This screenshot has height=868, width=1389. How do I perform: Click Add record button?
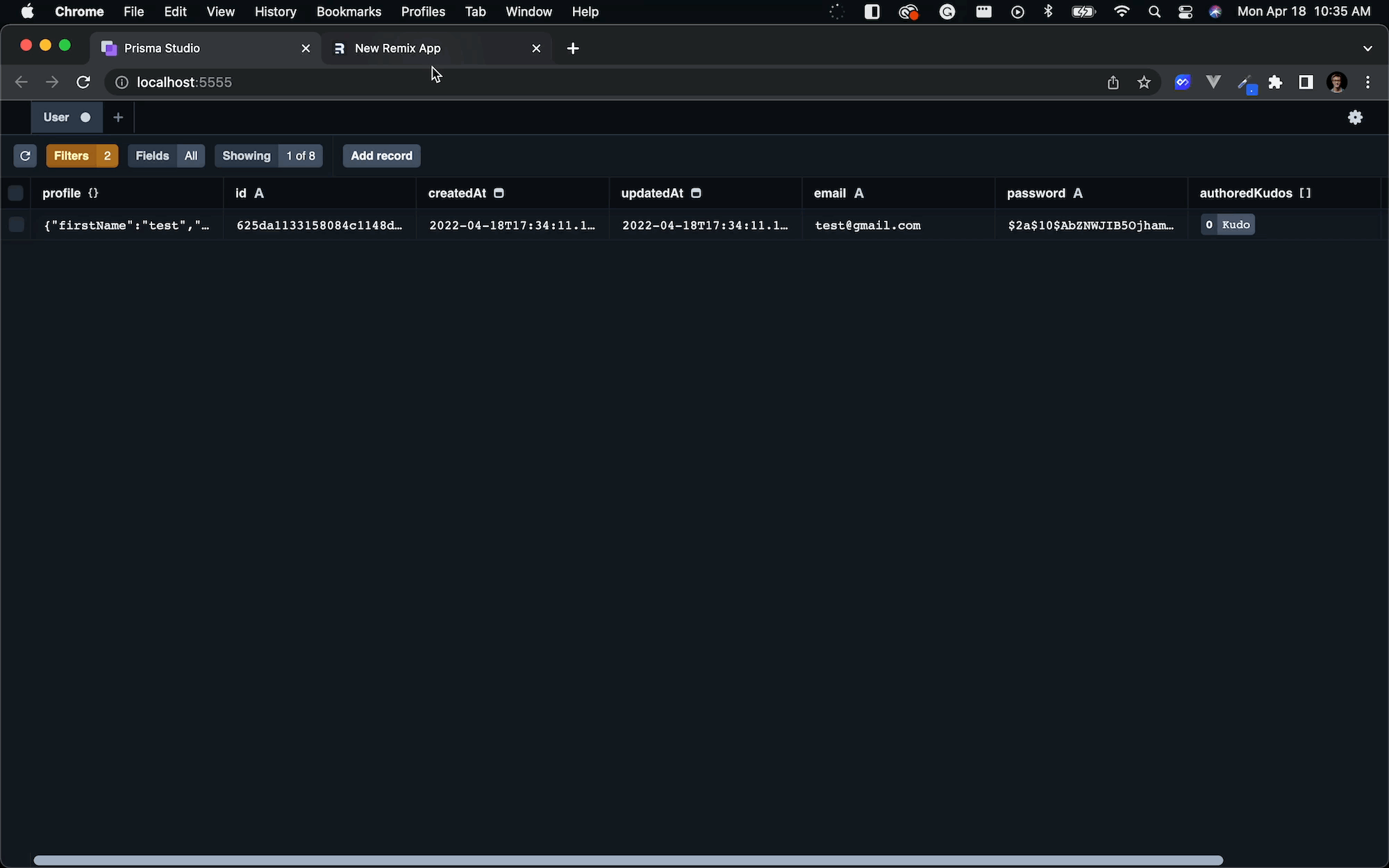(x=381, y=156)
